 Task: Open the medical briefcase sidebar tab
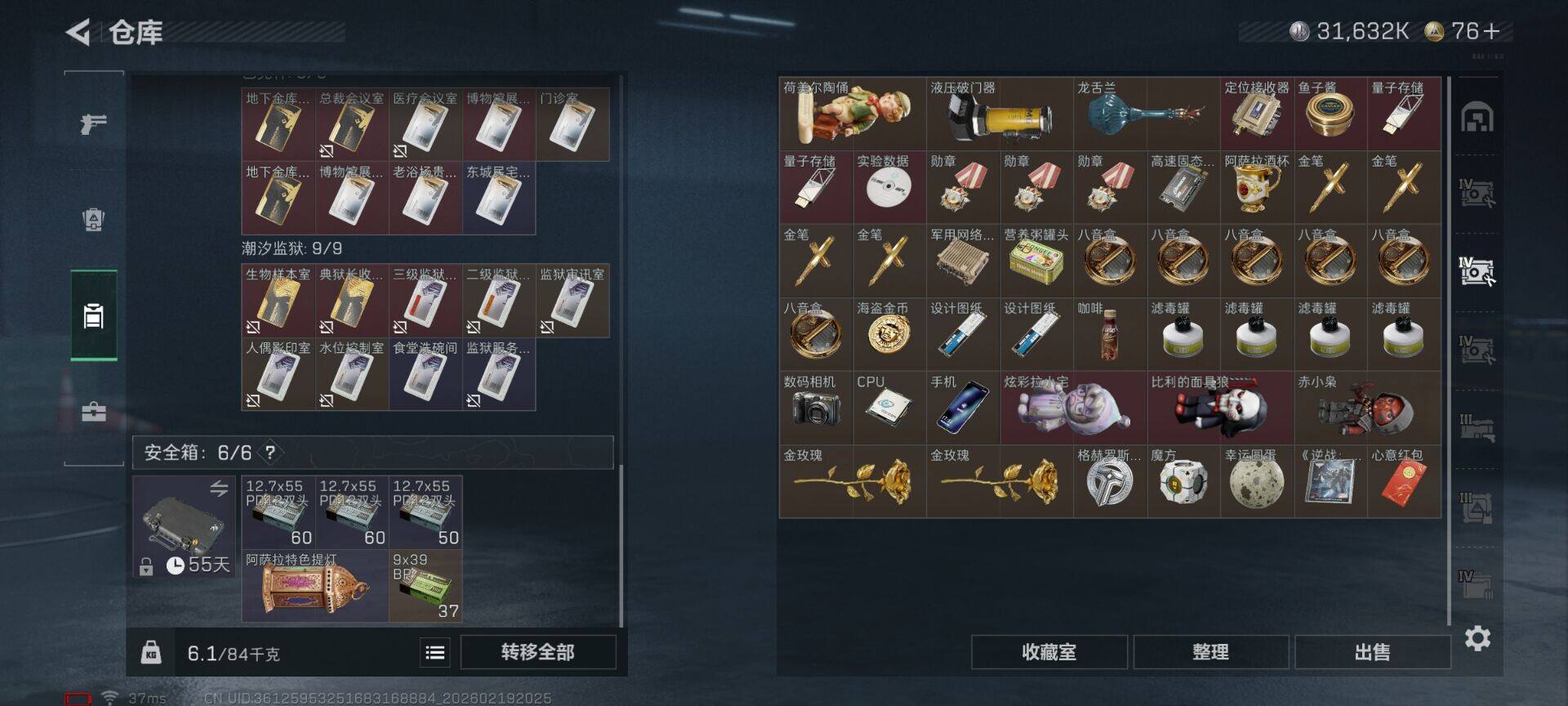[94, 411]
